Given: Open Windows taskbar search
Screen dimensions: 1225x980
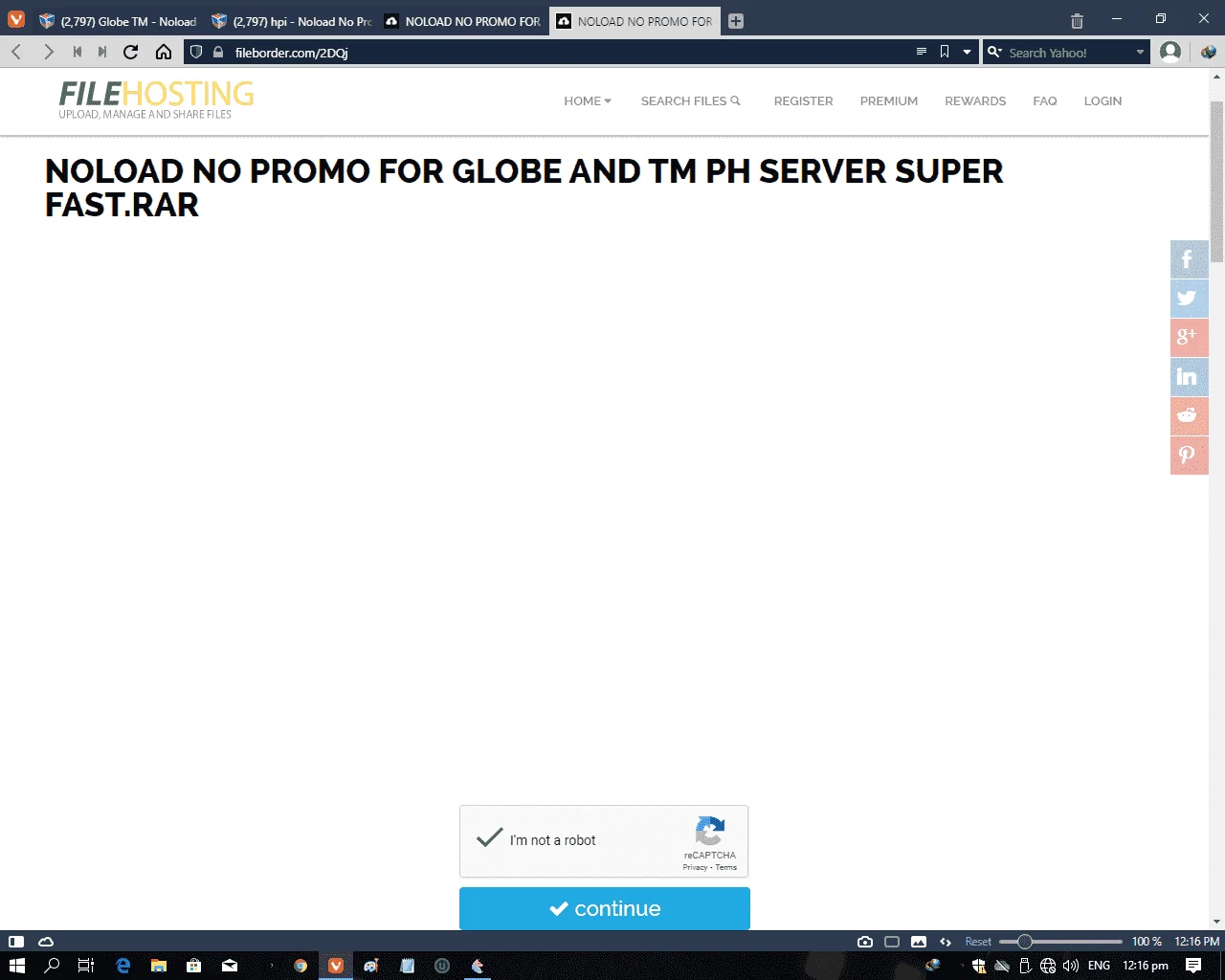Looking at the screenshot, I should [53, 966].
